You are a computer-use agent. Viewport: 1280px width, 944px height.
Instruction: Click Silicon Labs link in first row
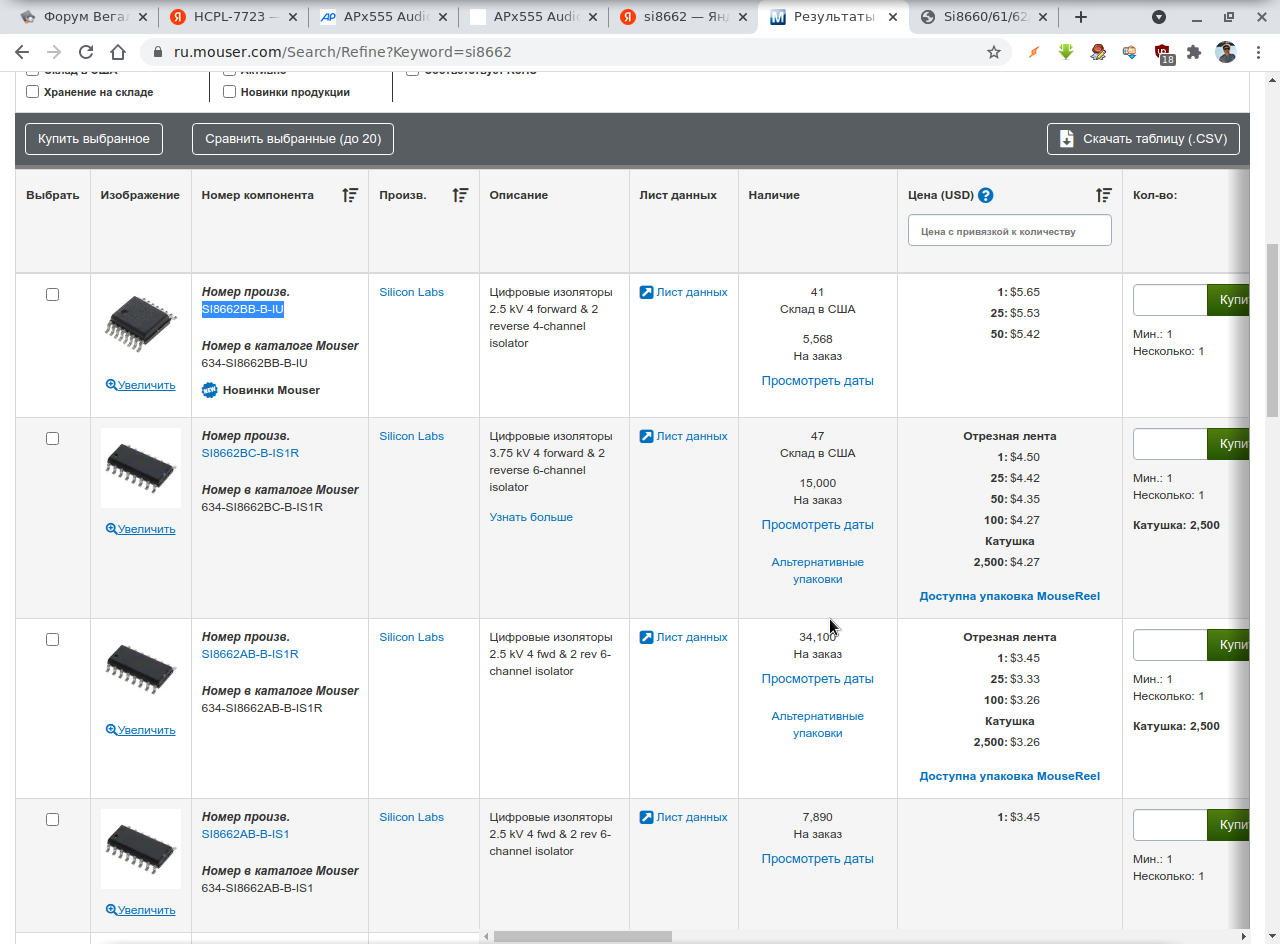click(411, 293)
